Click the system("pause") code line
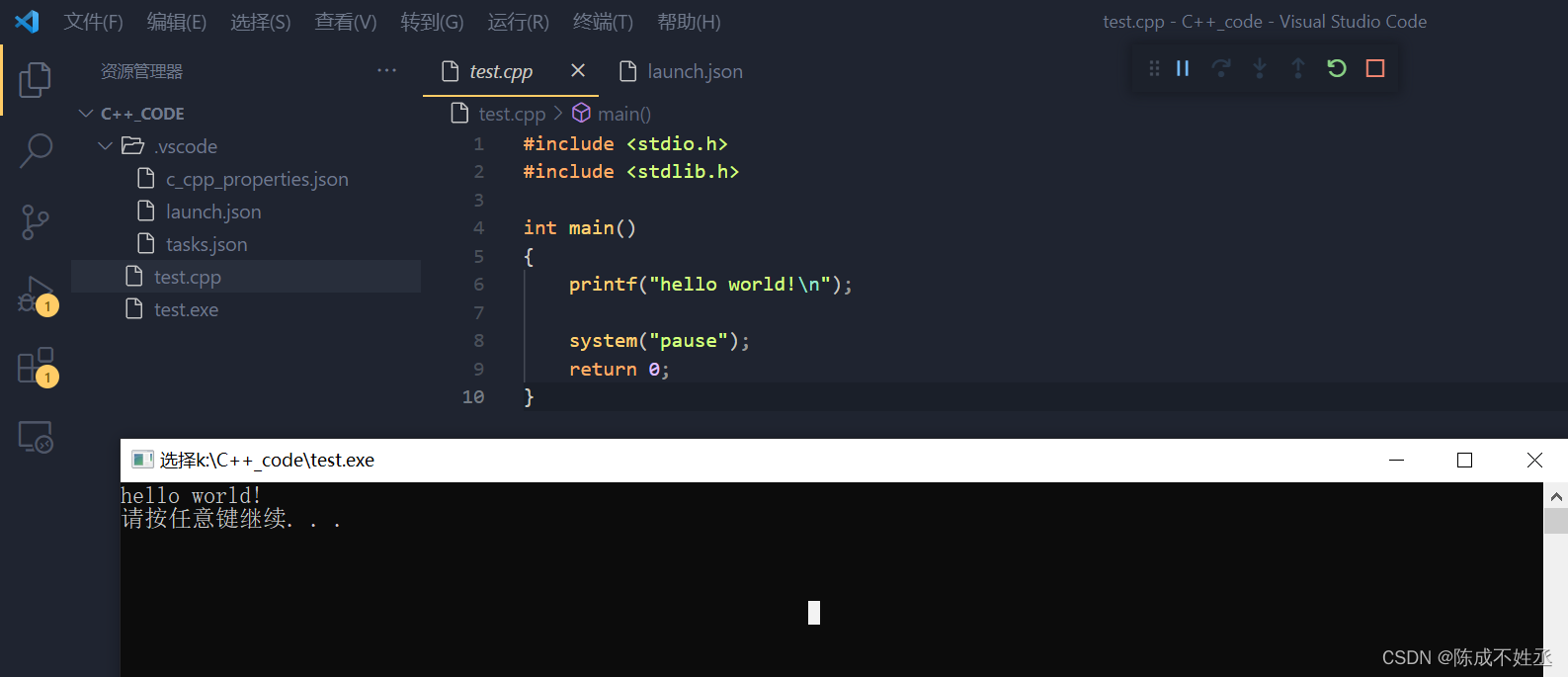The image size is (1568, 677). pyautogui.click(x=659, y=341)
